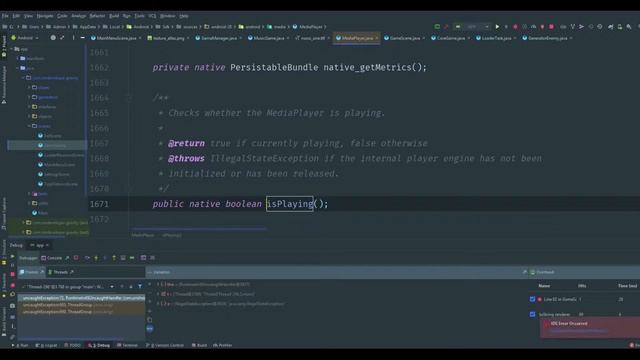640x360 pixels.
Task: Open the IDE Error Occurred notification
Action: [590, 328]
